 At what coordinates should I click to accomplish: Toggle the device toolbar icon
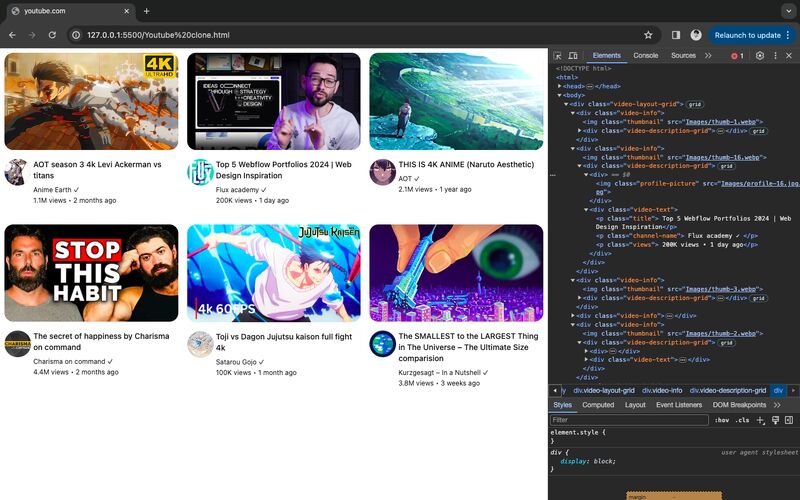[x=573, y=56]
